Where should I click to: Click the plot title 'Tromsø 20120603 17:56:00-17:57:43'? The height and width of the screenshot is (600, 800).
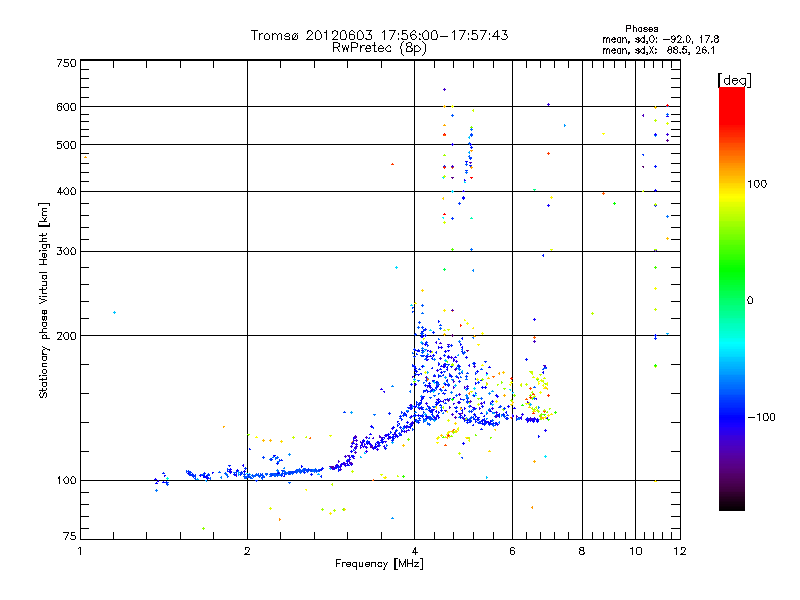(379, 35)
